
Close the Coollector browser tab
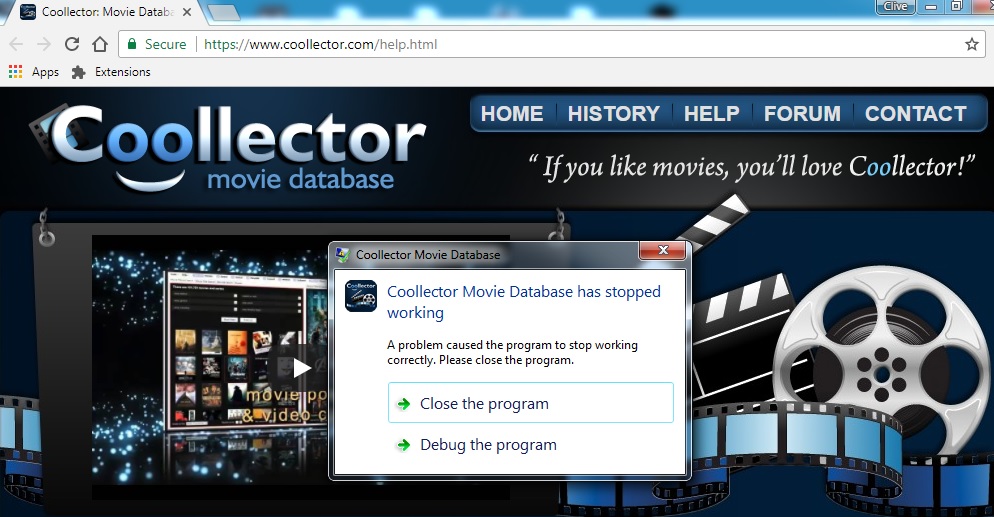point(187,12)
